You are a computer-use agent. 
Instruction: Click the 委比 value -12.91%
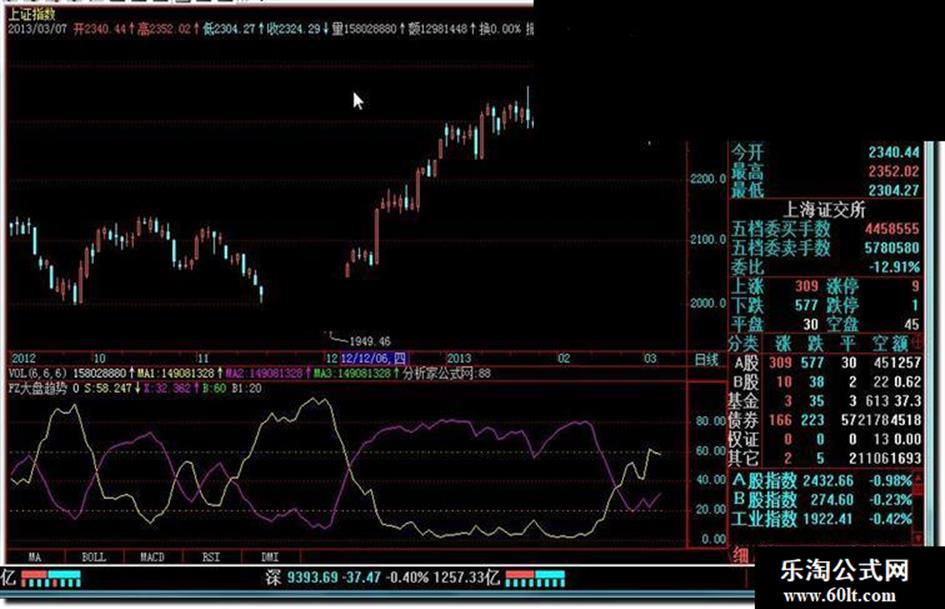(x=894, y=267)
